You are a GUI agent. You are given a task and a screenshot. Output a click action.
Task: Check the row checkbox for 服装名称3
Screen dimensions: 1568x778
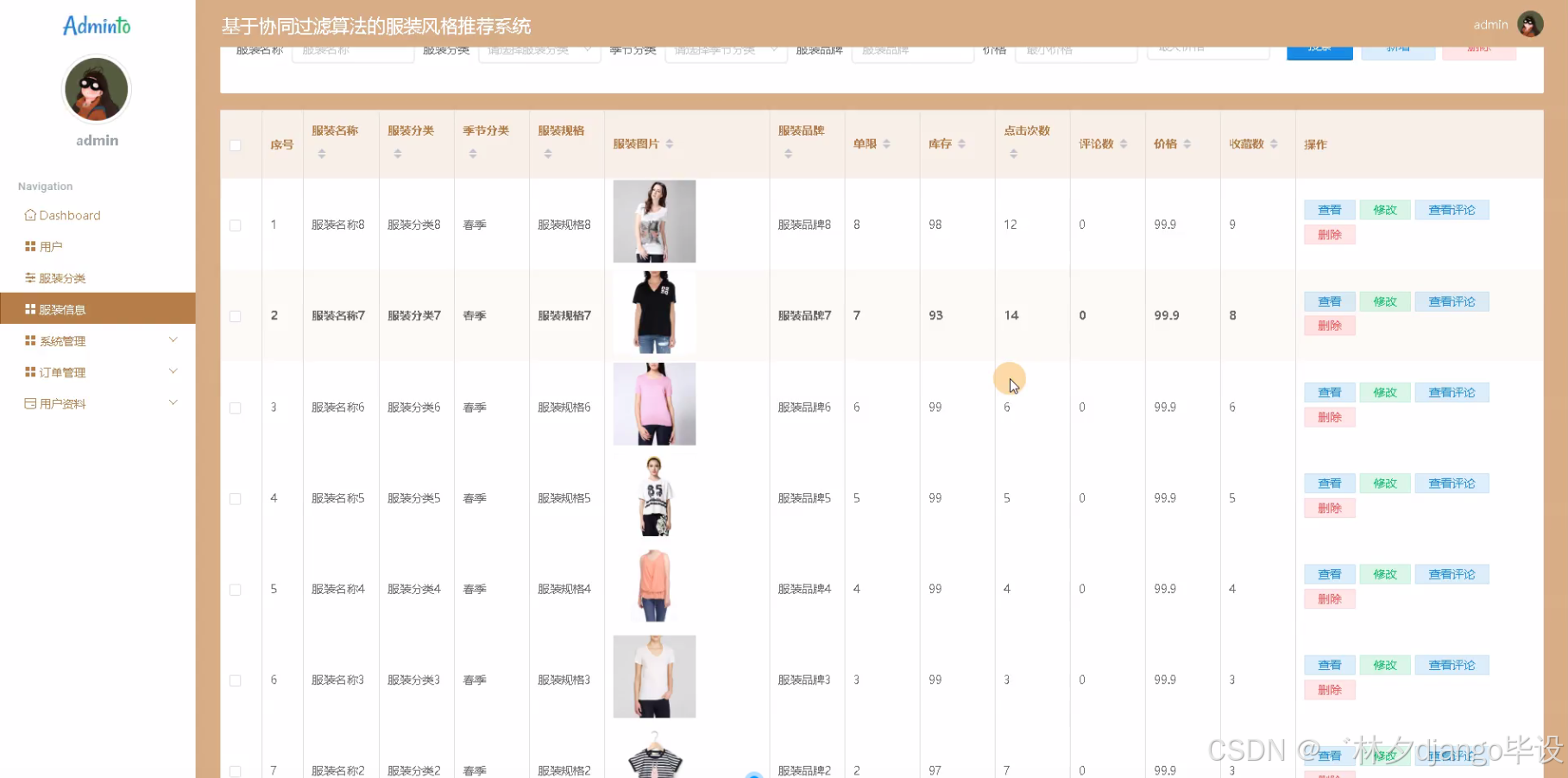click(236, 680)
